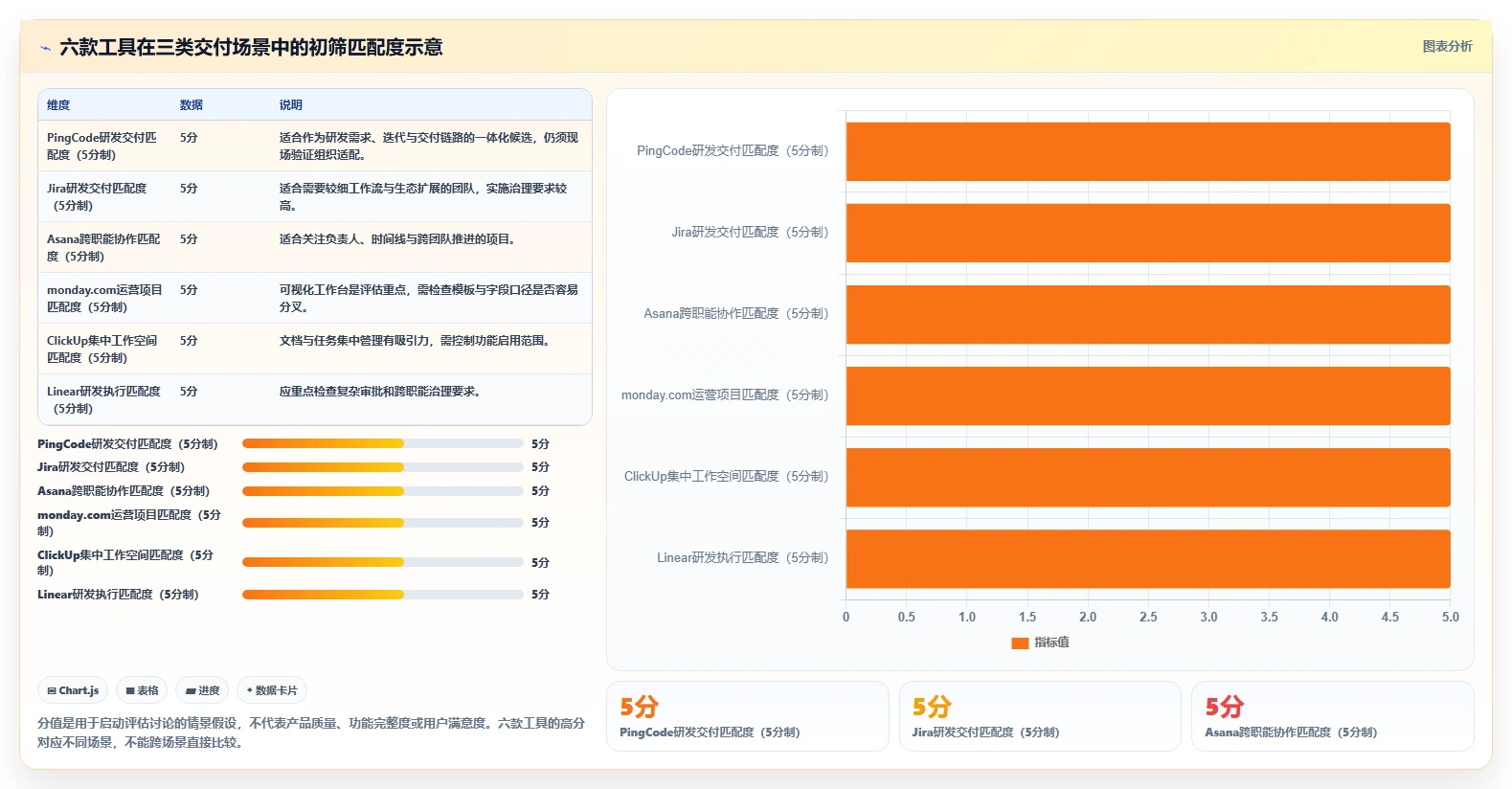The height and width of the screenshot is (789, 1512).
Task: Click the footnote starting 分值是用于启动评估
Action: coord(311,733)
